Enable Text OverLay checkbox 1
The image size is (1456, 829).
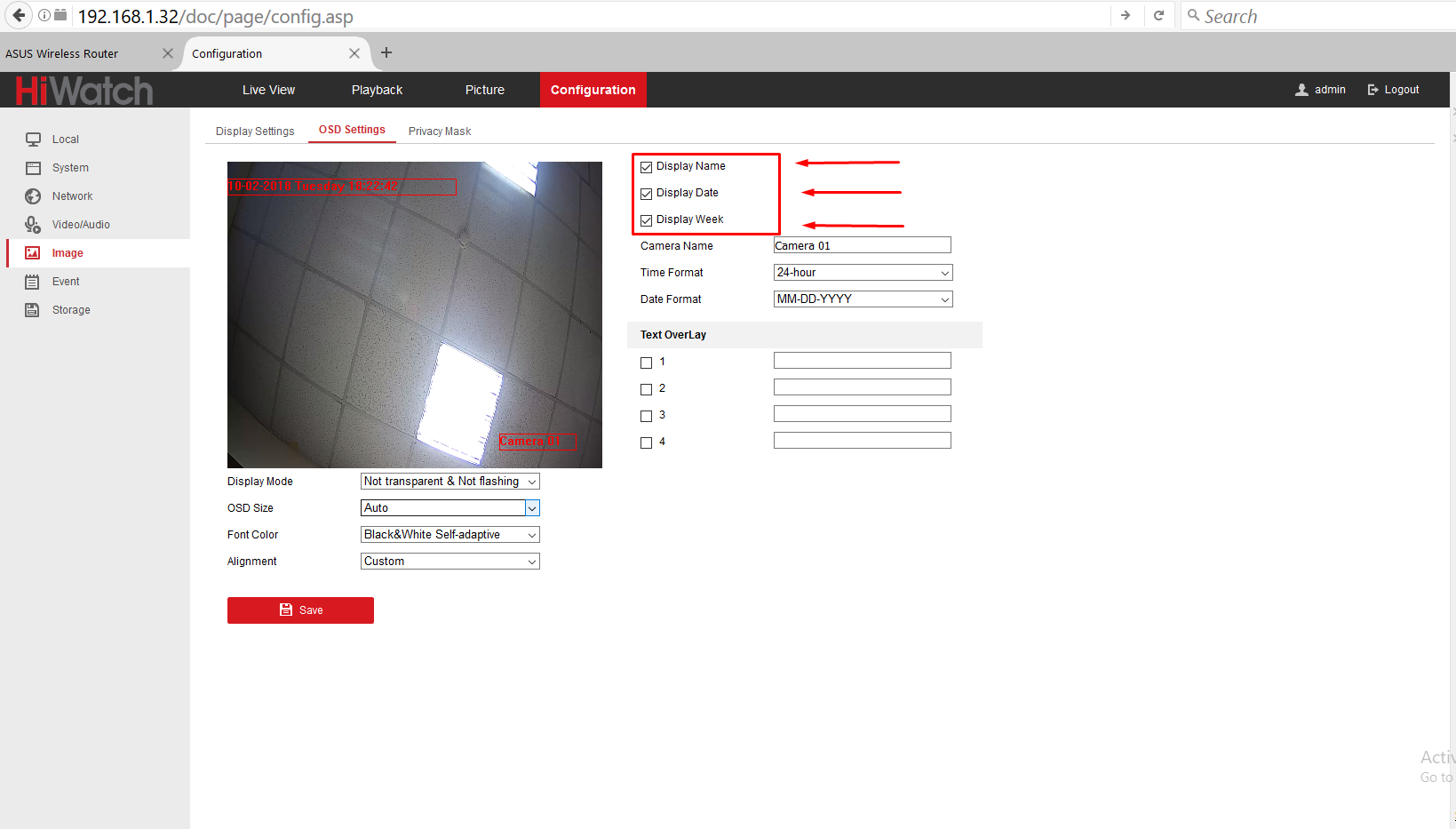tap(647, 363)
